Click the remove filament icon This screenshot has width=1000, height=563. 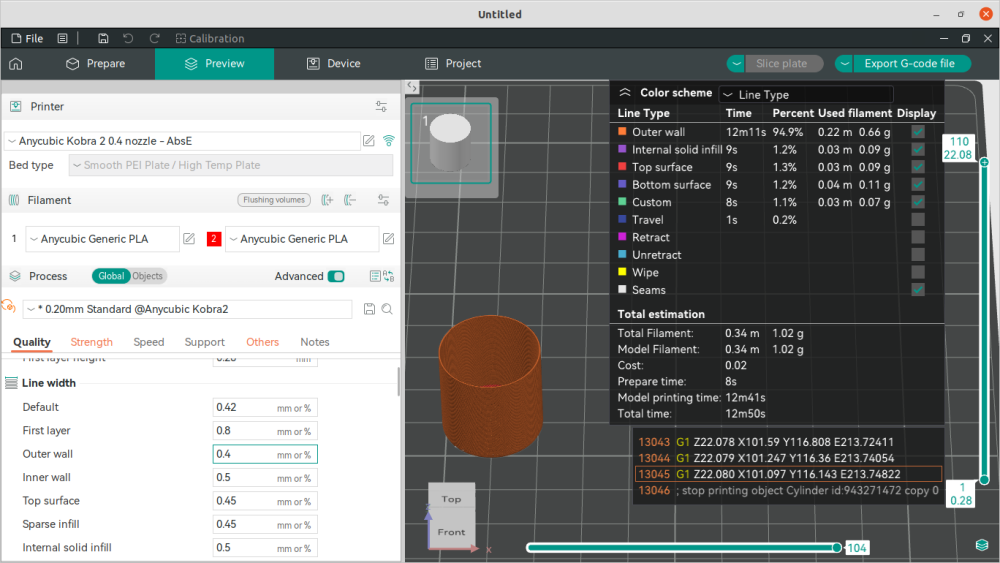coord(349,200)
